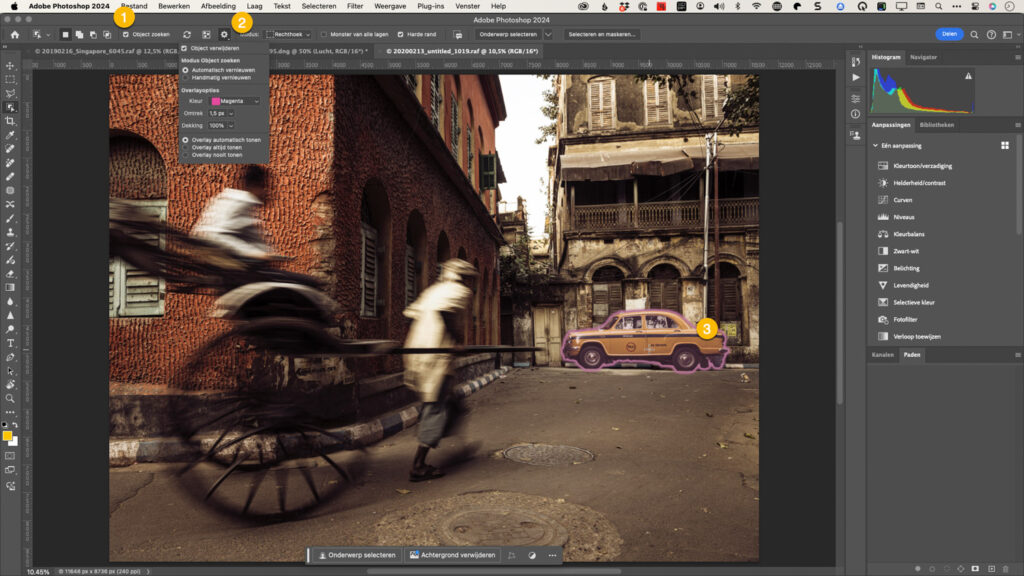Select the Zoom tool in toolbox
This screenshot has height=576, width=1024.
[10, 398]
